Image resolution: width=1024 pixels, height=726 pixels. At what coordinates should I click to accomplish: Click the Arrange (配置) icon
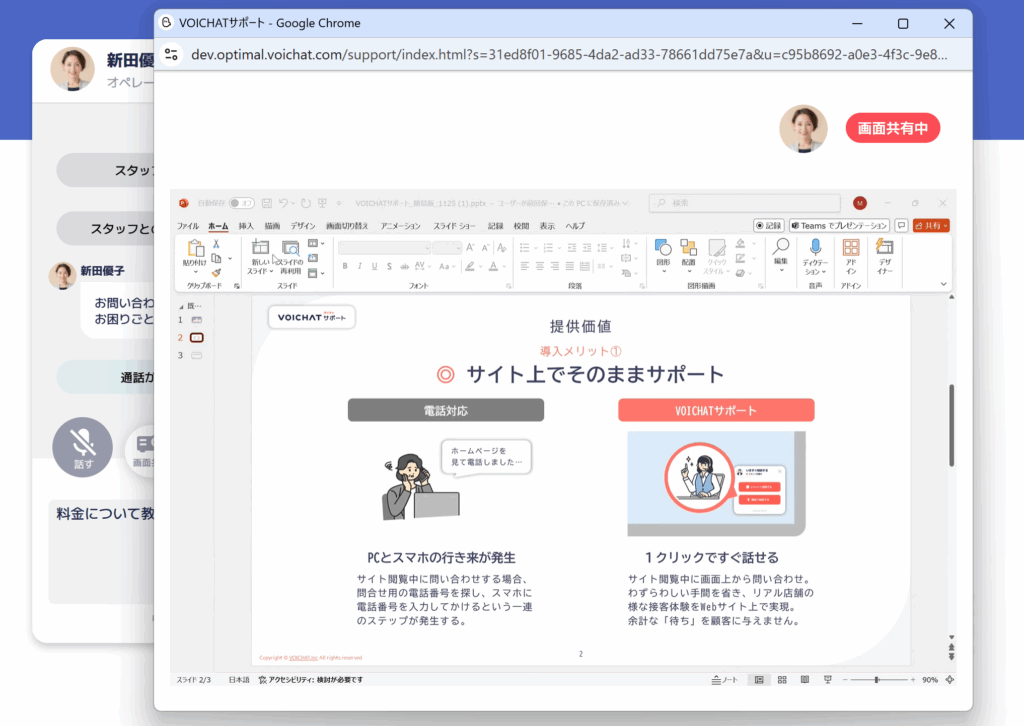[x=688, y=247]
